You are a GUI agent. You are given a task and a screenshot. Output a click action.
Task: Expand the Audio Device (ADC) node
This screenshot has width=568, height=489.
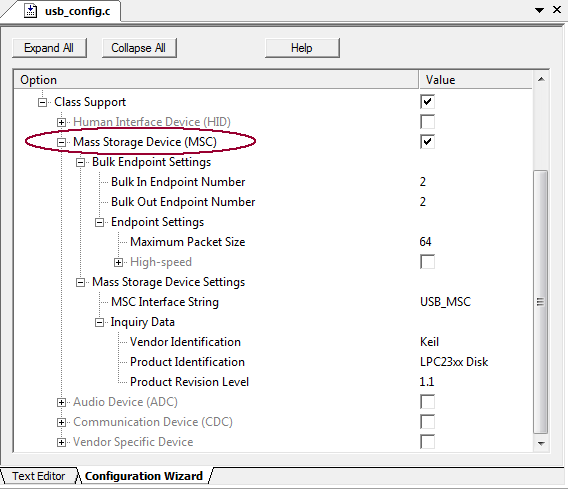click(x=61, y=402)
